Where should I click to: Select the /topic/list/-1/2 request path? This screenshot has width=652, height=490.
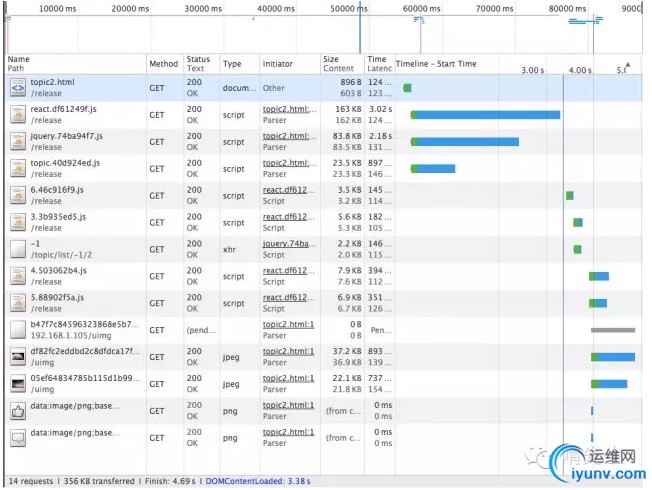[61, 255]
